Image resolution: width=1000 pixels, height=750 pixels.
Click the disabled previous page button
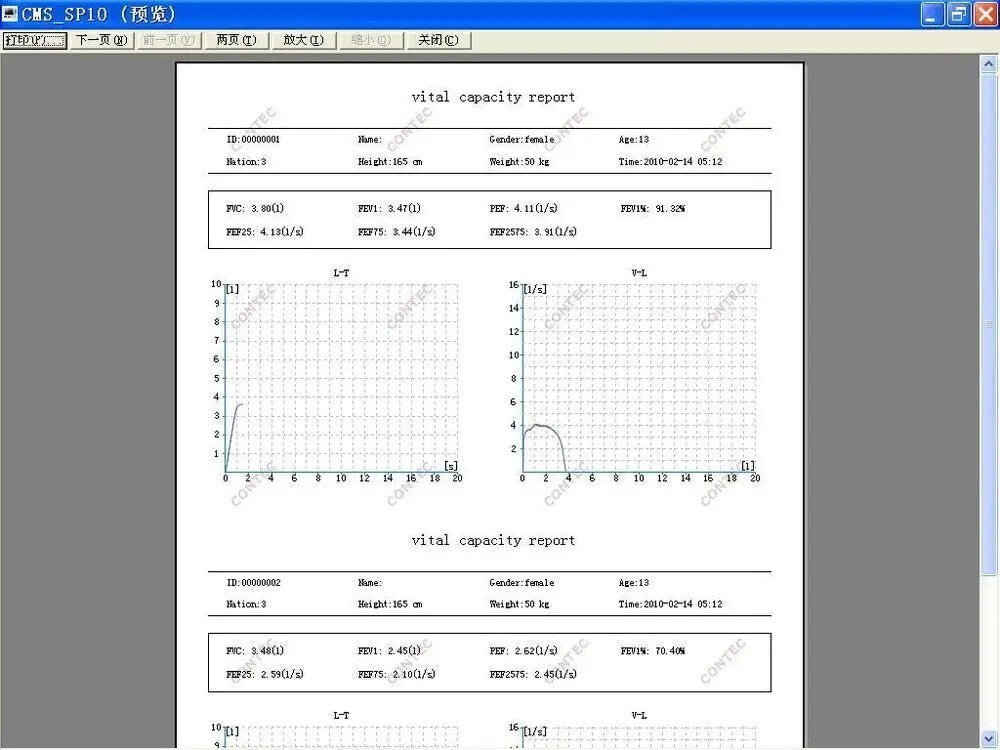(x=167, y=40)
